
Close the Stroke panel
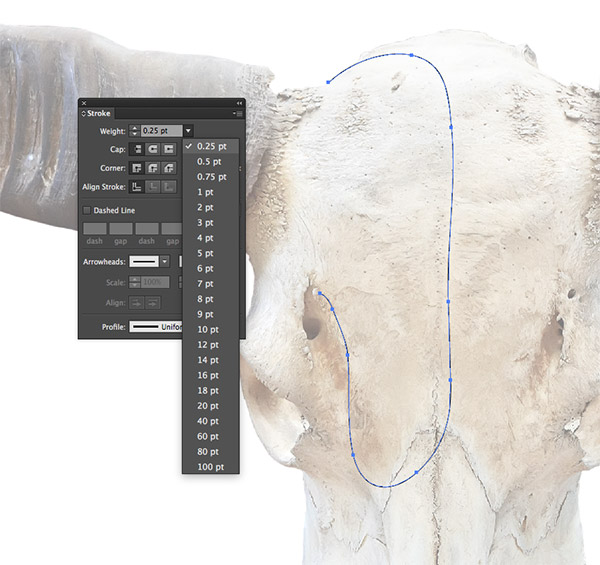(x=84, y=103)
